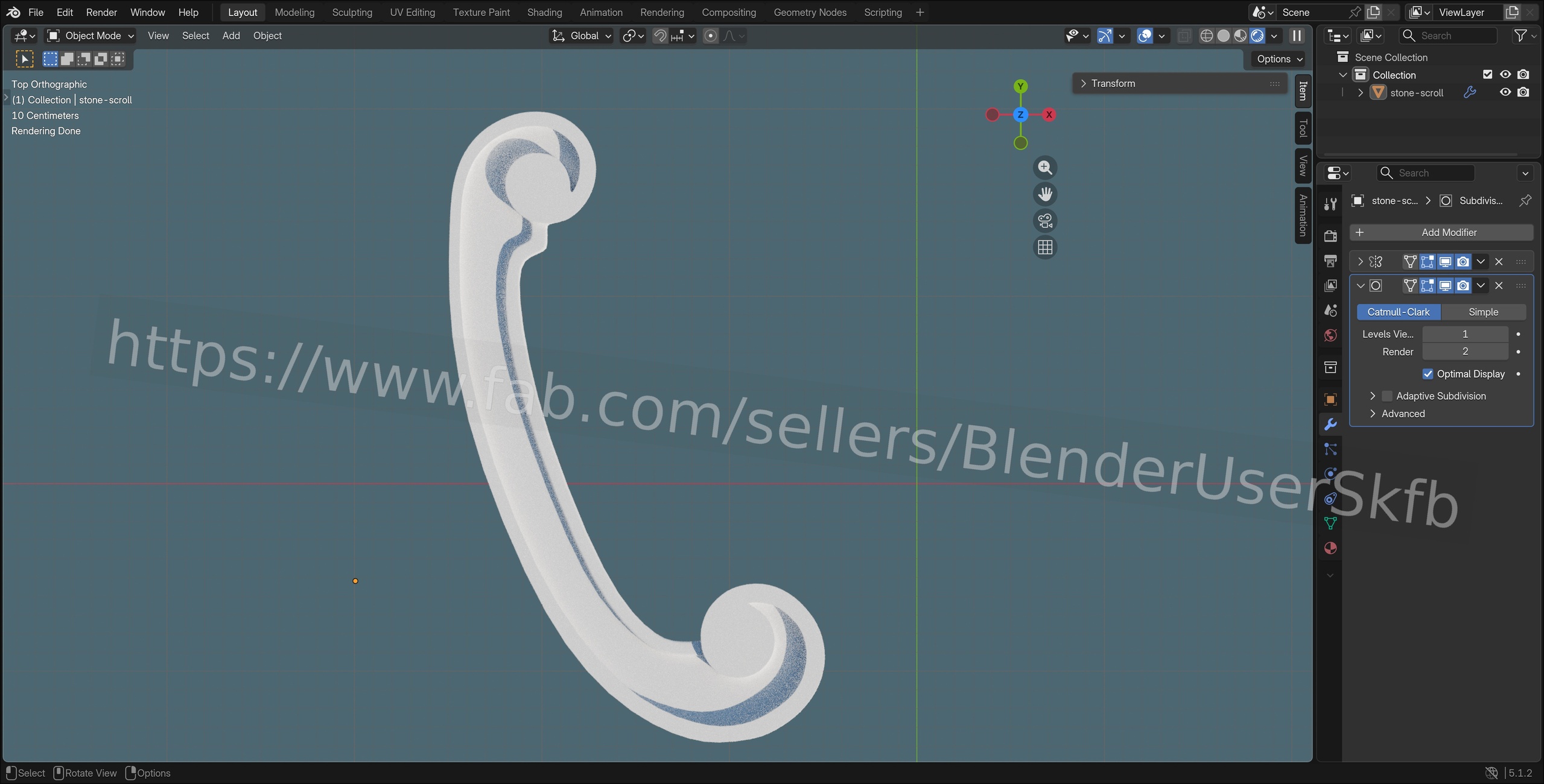Select rendered viewport shading

click(1257, 36)
